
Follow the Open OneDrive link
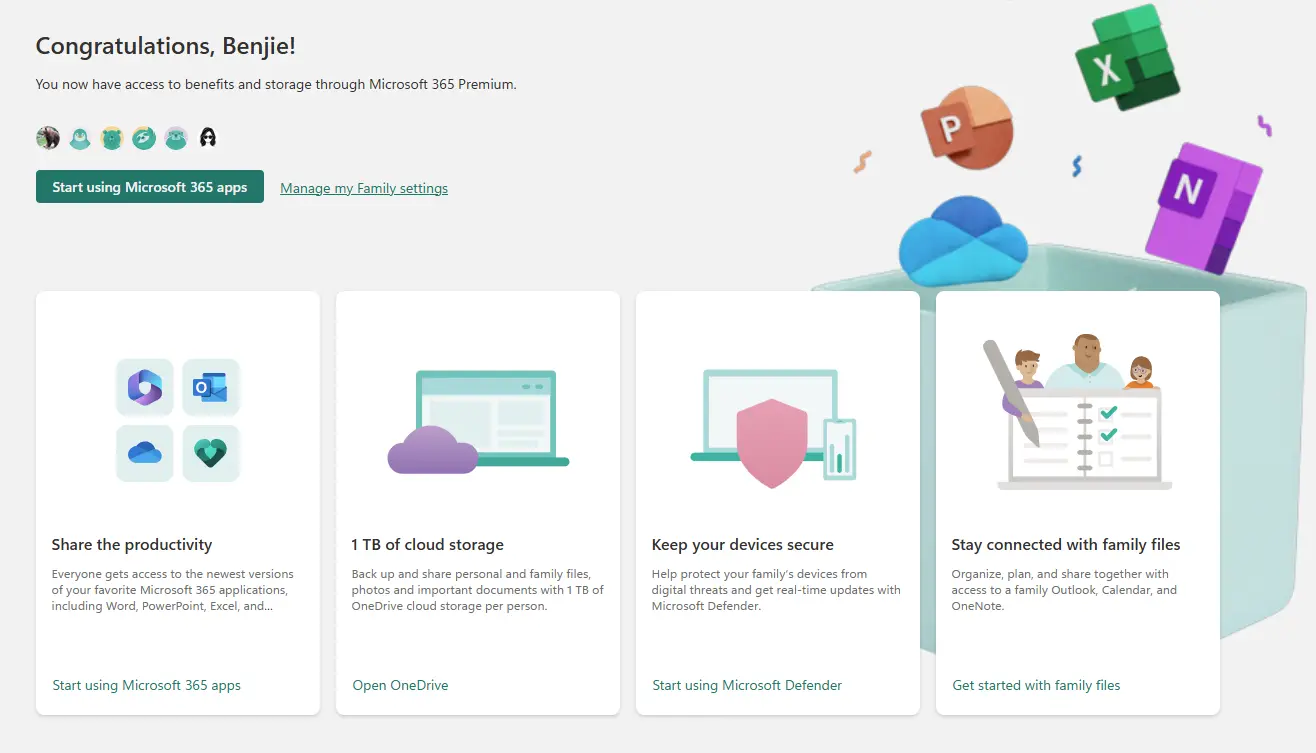(400, 685)
